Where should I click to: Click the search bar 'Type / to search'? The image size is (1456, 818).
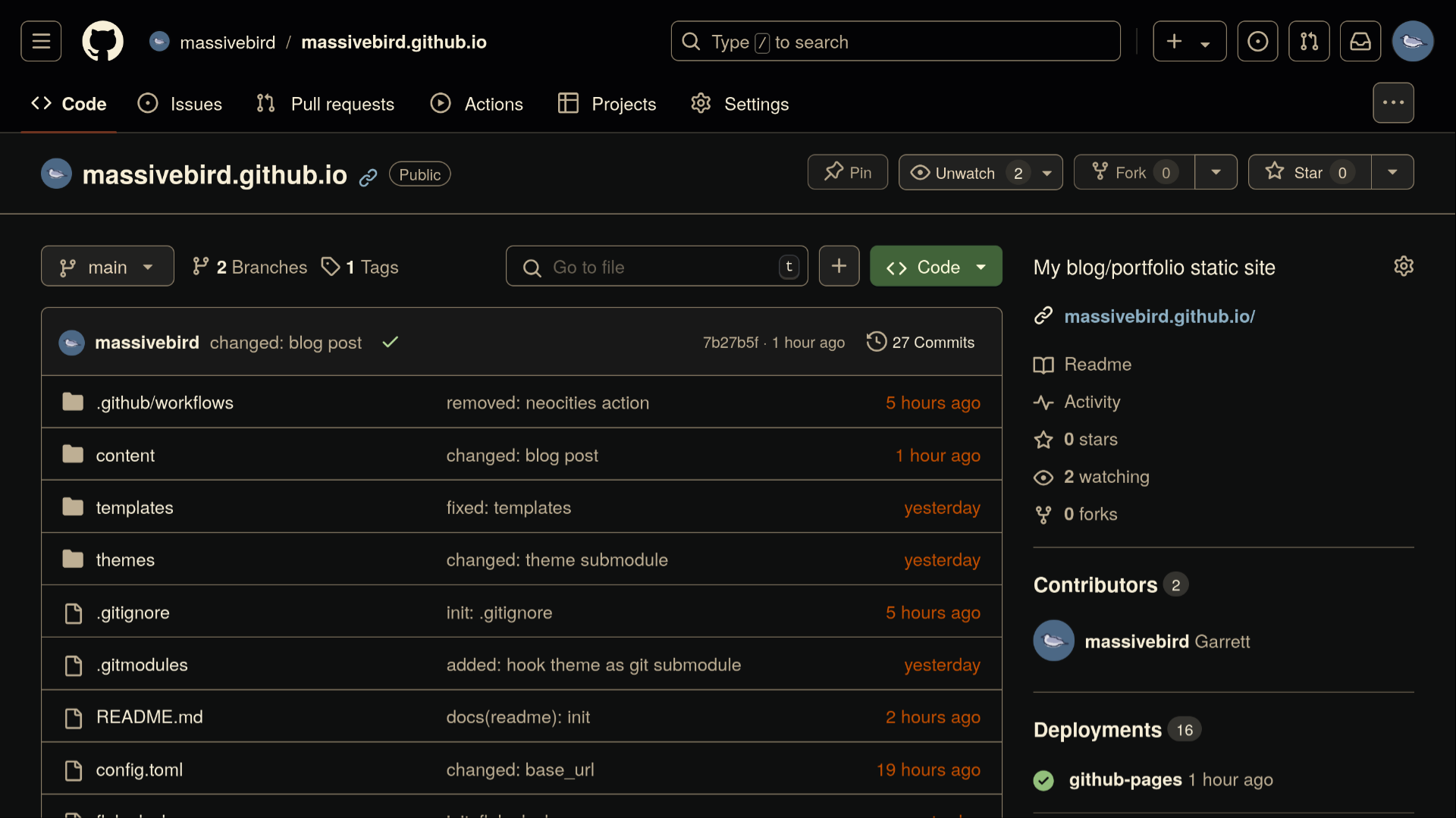click(x=896, y=41)
